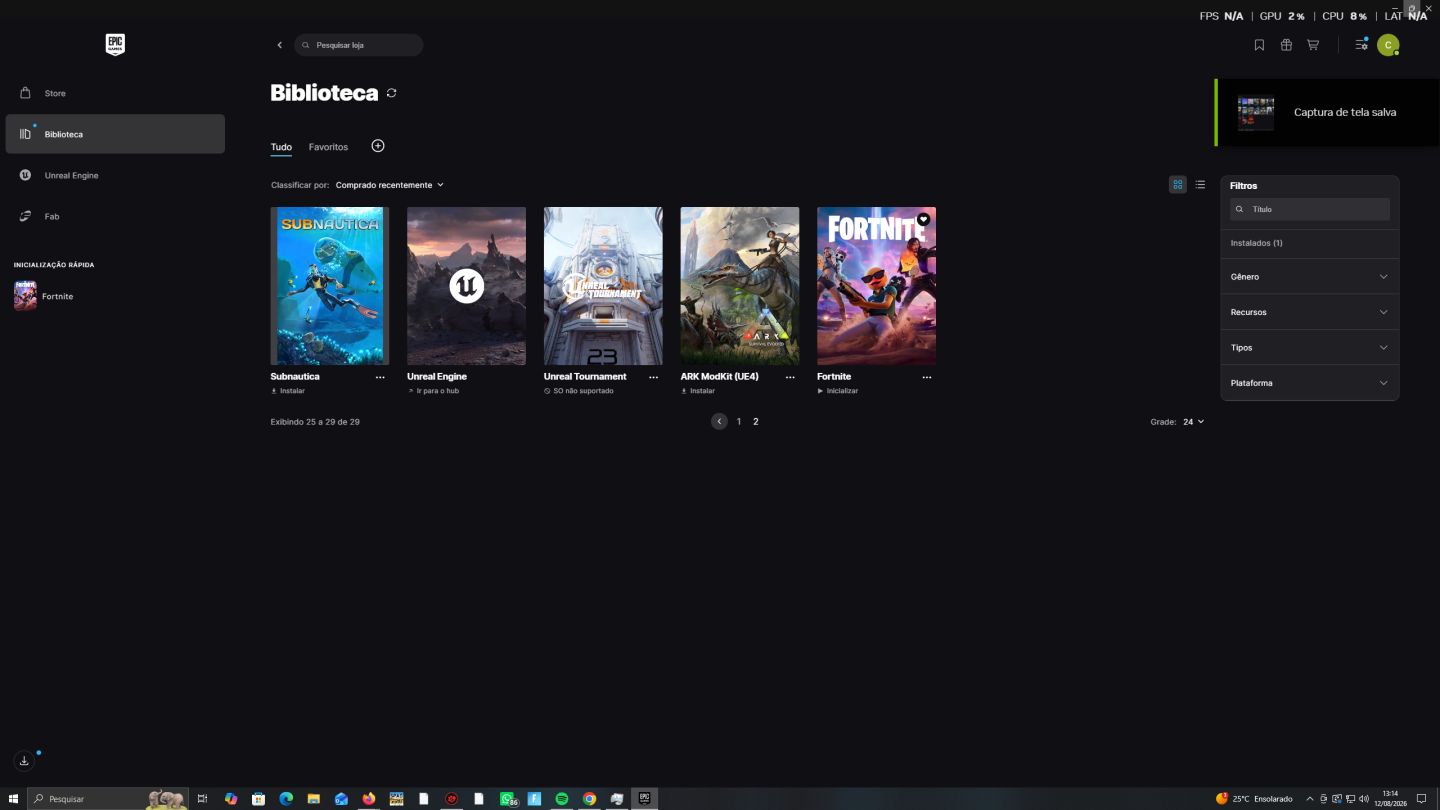Expand the Plataforma filter section
1440x810 pixels.
(x=1310, y=383)
